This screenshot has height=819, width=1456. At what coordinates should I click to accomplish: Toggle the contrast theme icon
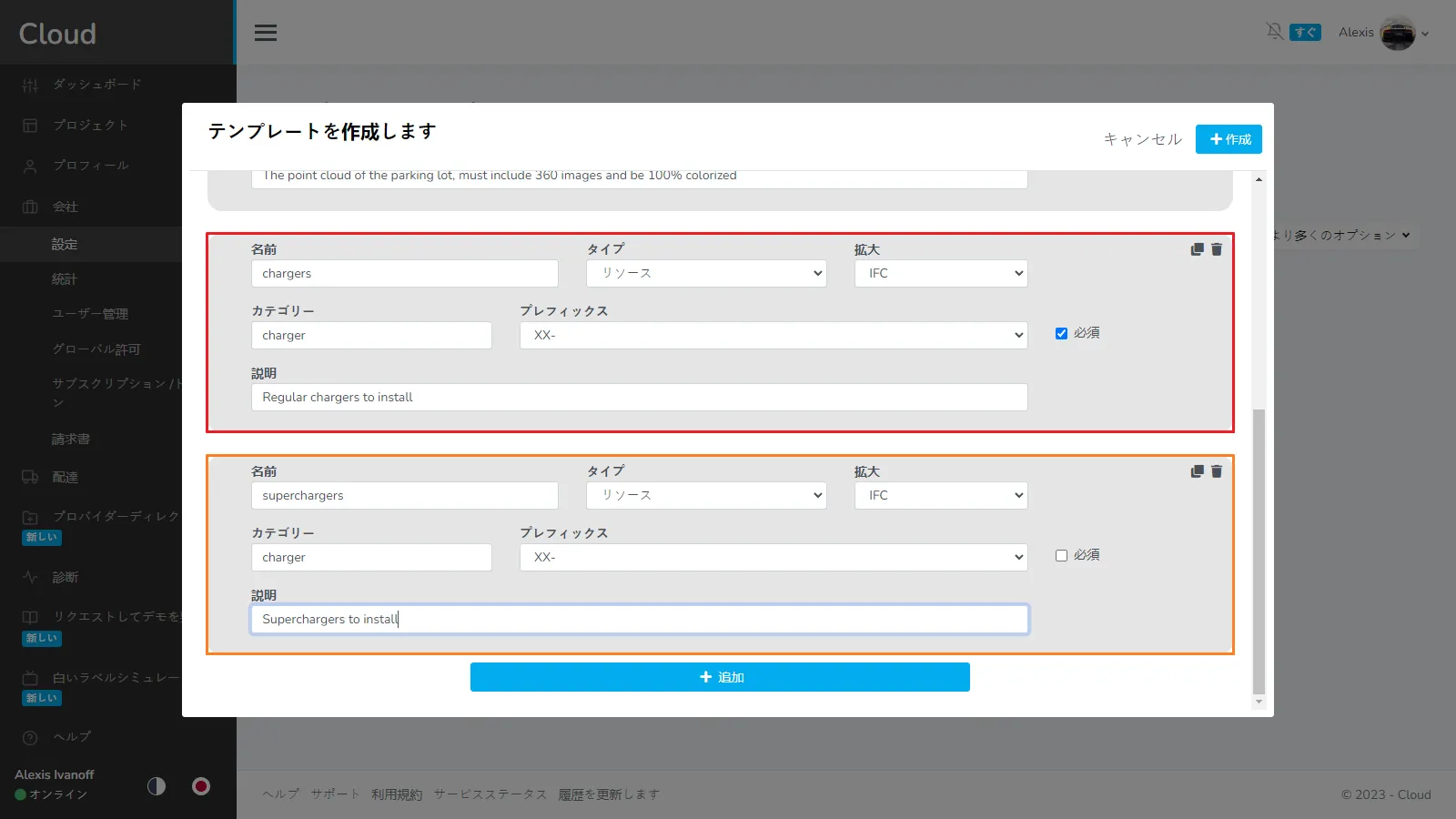coord(157,786)
